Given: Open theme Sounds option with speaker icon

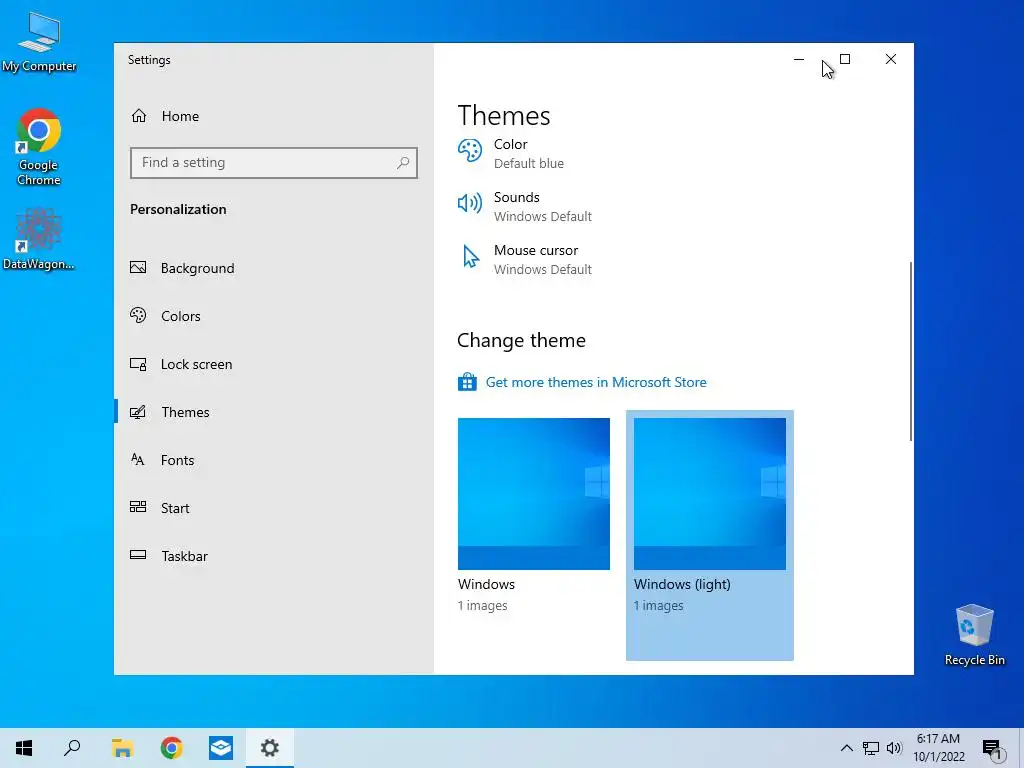Looking at the screenshot, I should tap(525, 206).
